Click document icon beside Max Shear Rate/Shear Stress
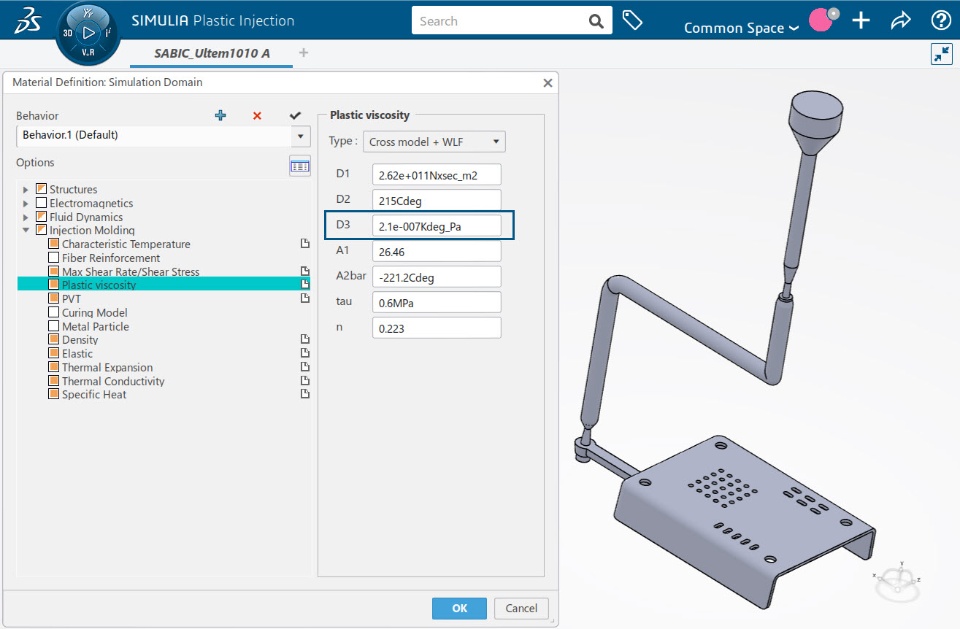Screen dimensions: 960x629 pos(305,271)
